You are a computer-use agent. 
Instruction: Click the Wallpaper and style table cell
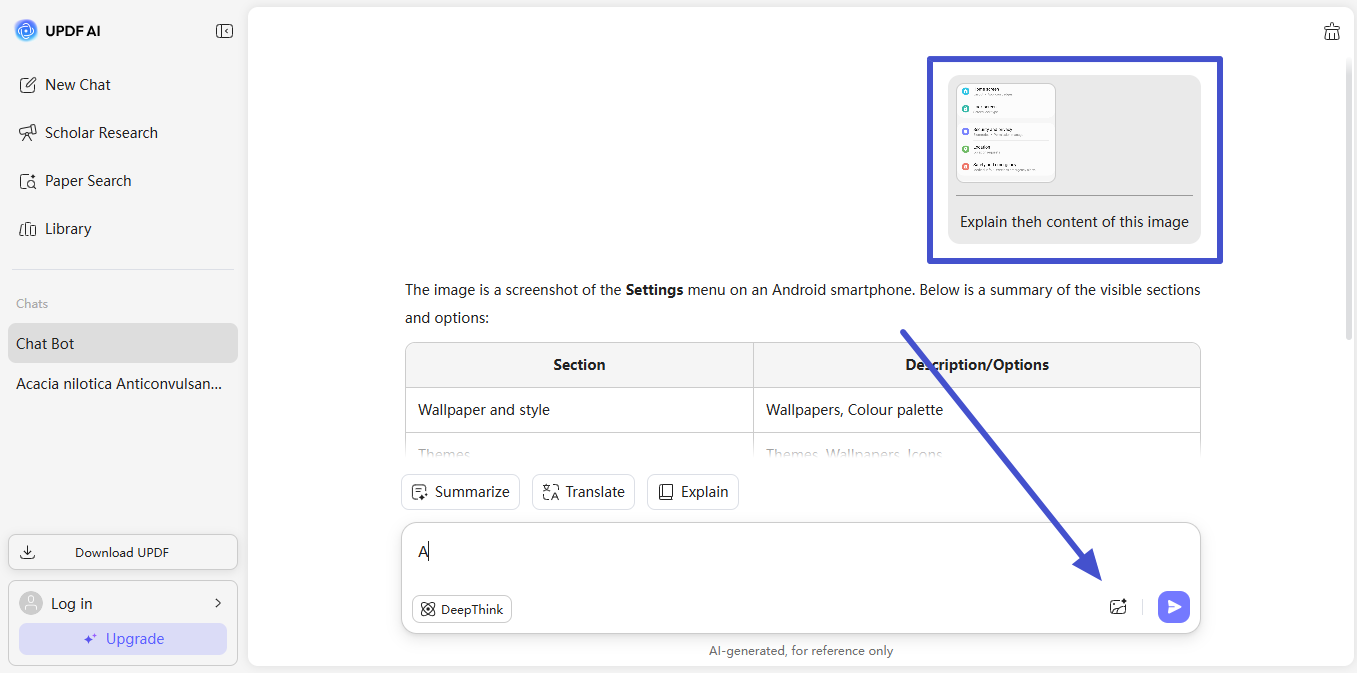tap(579, 410)
